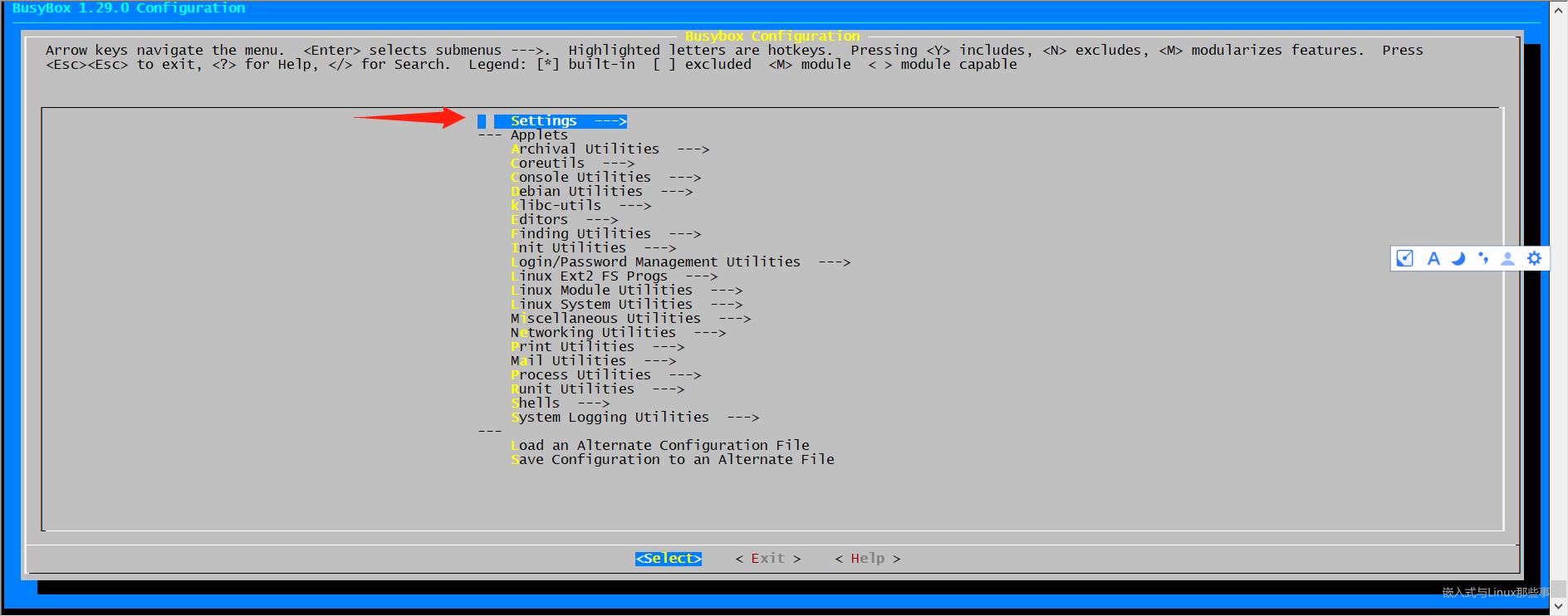This screenshot has width=1568, height=616.
Task: Toggle the punctuation mode icon
Action: click(x=1483, y=258)
